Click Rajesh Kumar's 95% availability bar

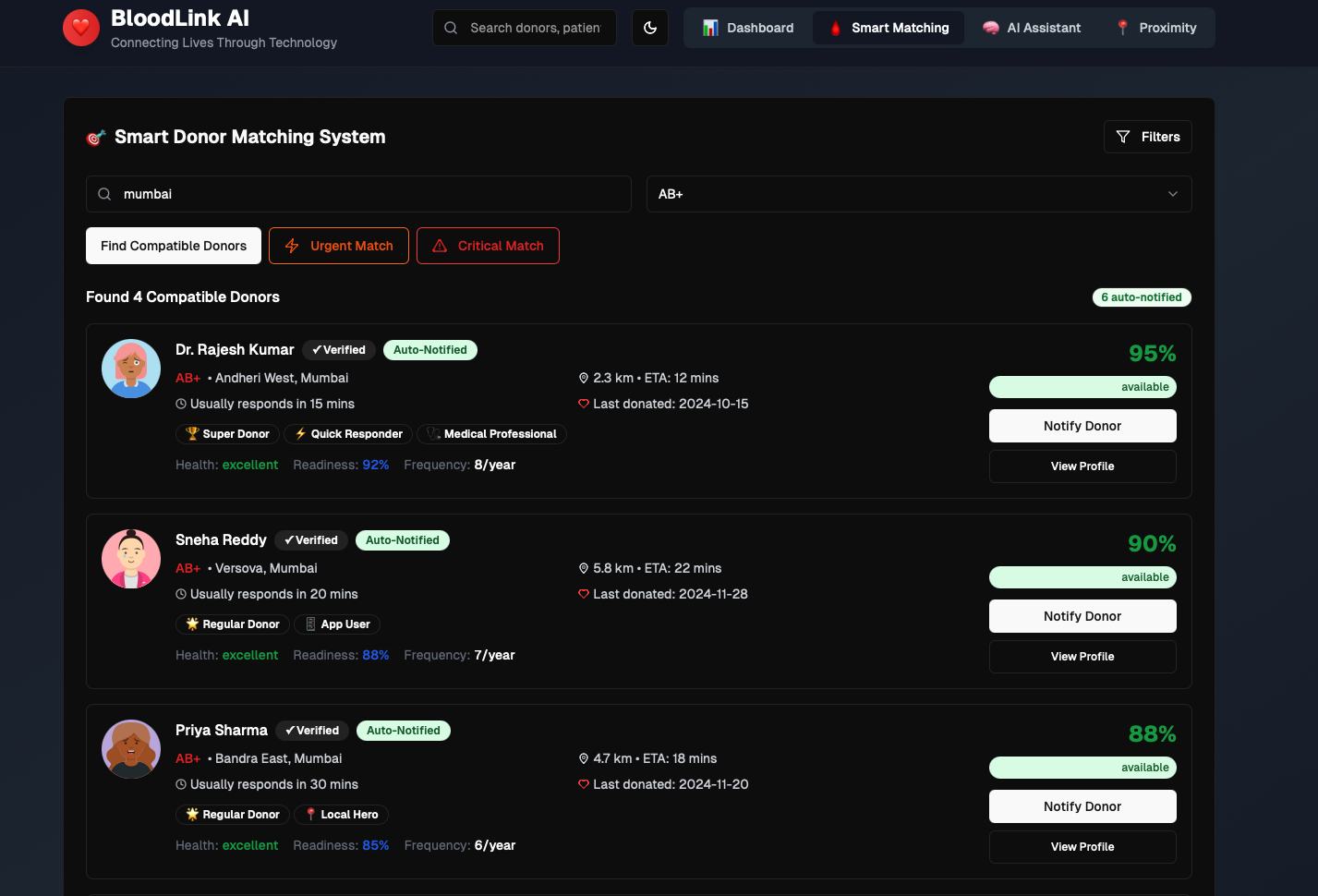tap(1082, 387)
